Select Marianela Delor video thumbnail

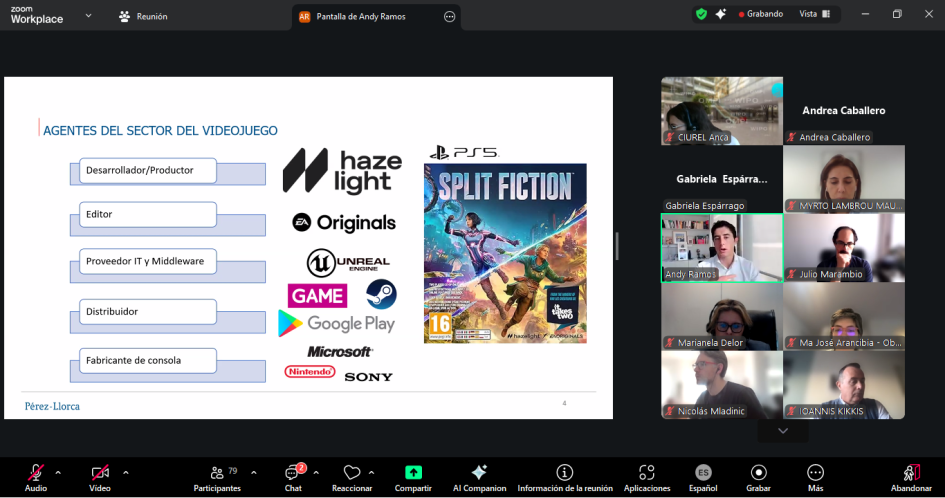(722, 317)
